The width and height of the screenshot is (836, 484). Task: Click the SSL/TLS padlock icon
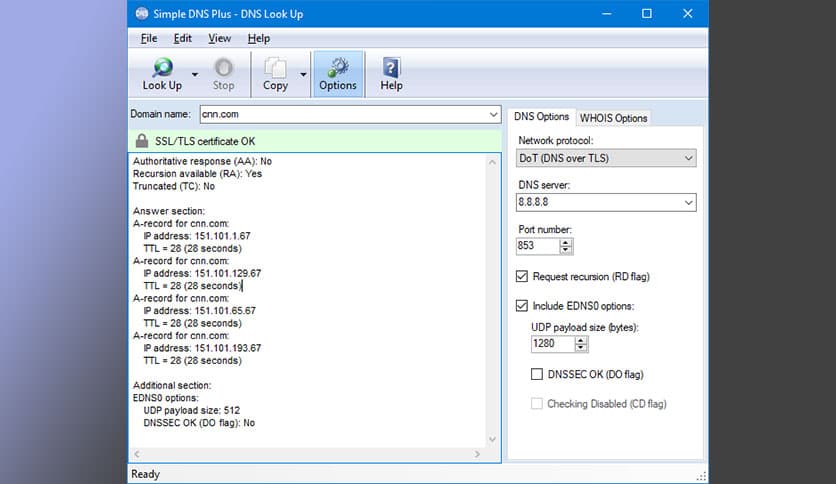click(141, 141)
